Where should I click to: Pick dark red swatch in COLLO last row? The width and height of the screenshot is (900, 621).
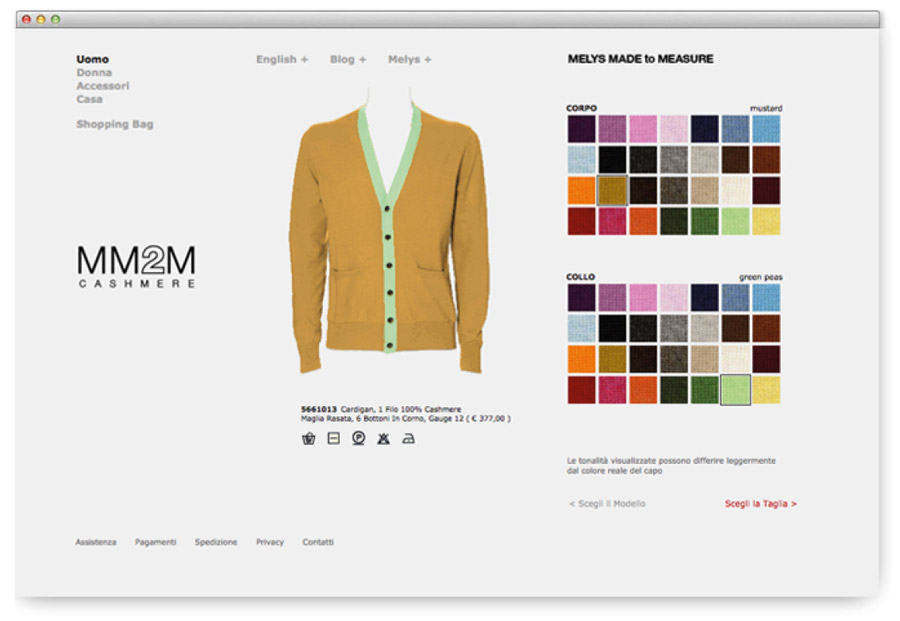click(581, 390)
